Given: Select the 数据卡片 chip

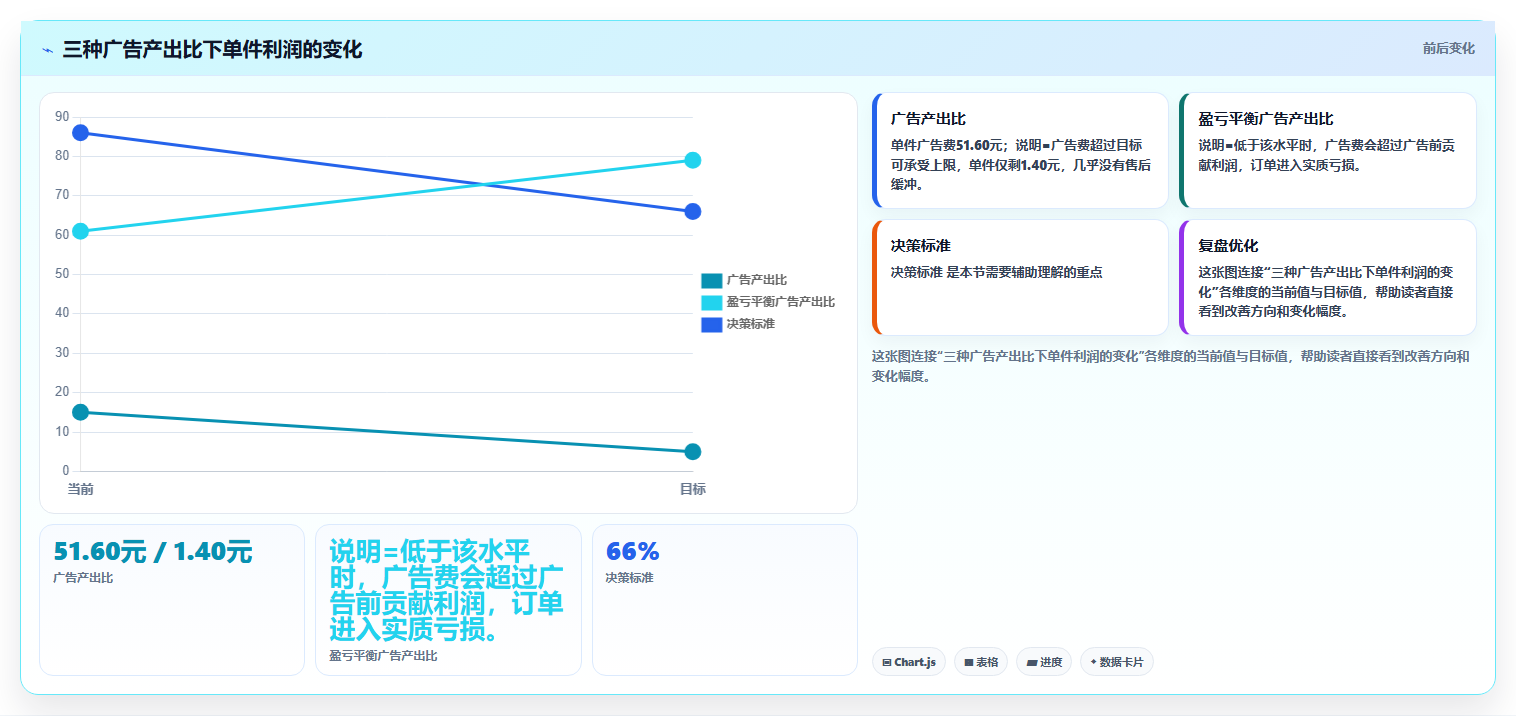Looking at the screenshot, I should point(1117,662).
